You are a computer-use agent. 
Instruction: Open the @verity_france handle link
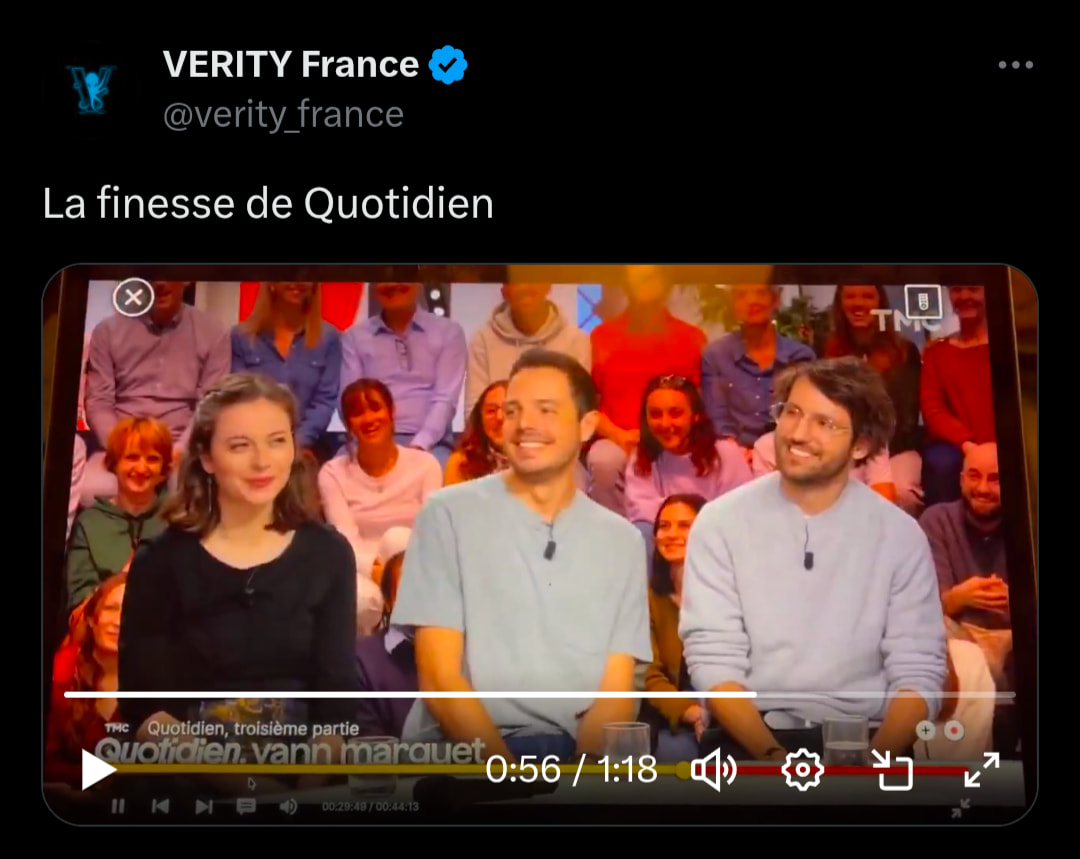coord(283,114)
